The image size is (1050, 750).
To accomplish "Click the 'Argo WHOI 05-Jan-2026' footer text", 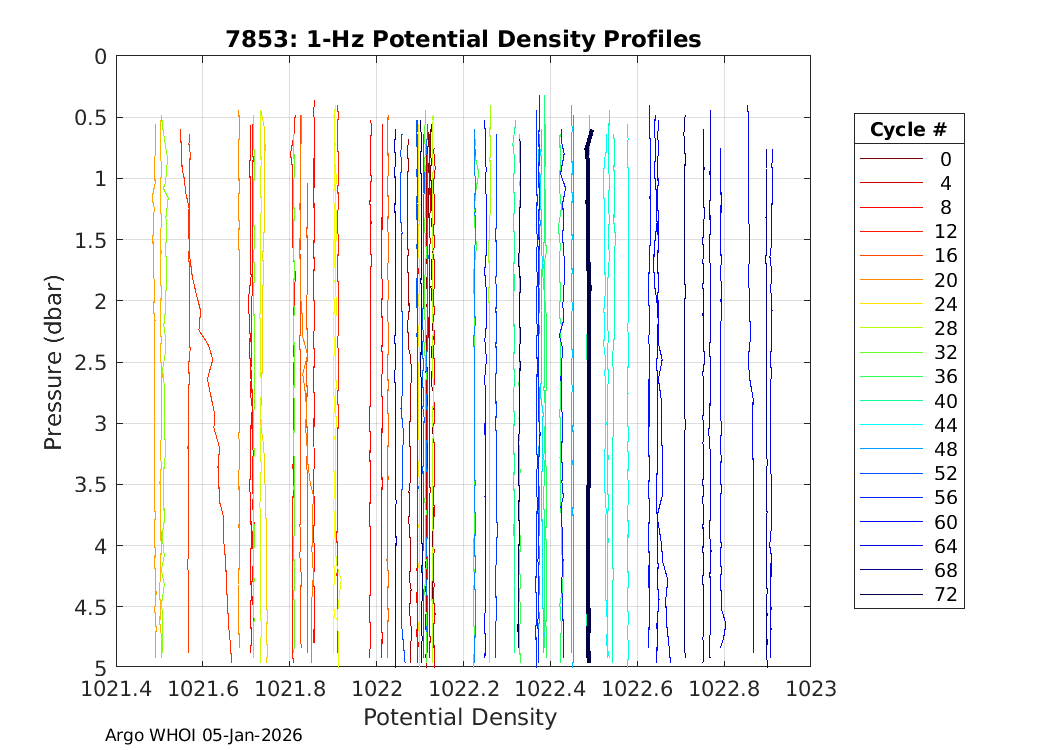I will (203, 735).
